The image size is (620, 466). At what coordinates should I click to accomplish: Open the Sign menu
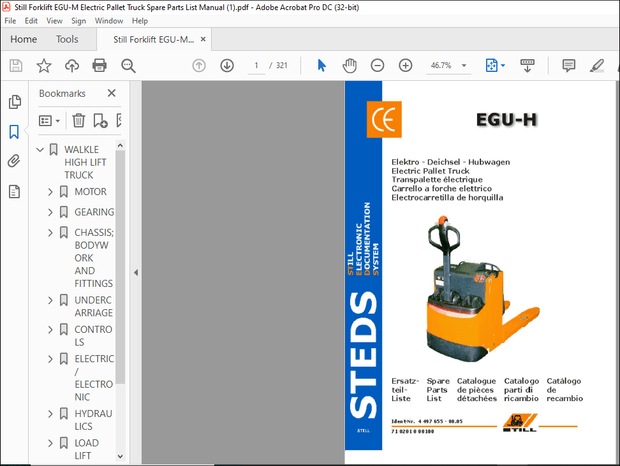point(79,21)
